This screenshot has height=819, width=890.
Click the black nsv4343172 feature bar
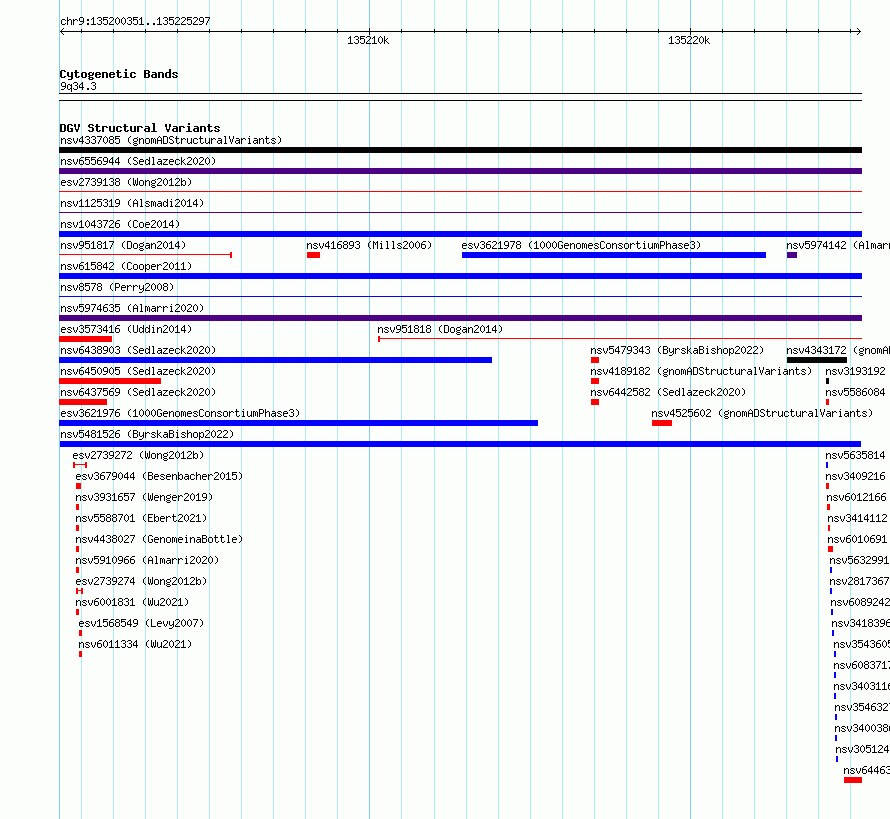(817, 360)
